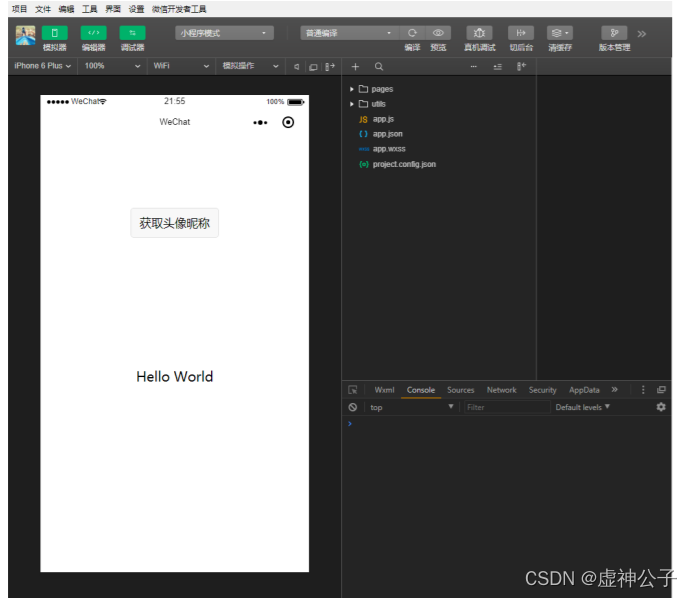Expand the toolbar overflow chevrons

point(642,34)
